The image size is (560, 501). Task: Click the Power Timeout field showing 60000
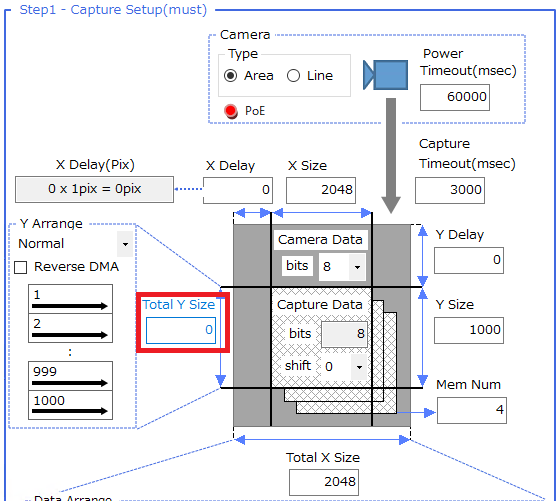click(x=455, y=97)
